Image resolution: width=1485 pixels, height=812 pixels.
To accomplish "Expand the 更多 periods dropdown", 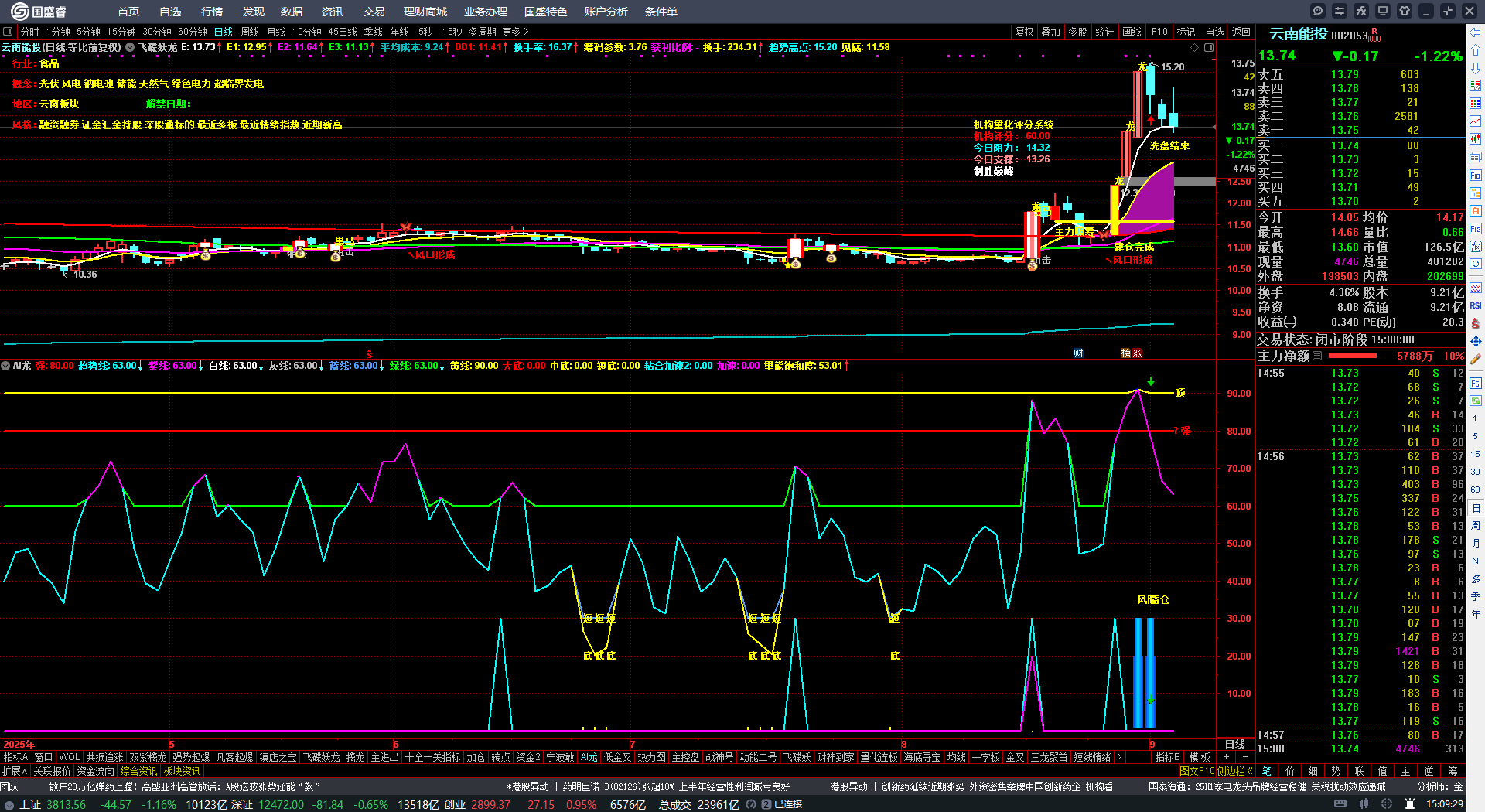I will [515, 32].
